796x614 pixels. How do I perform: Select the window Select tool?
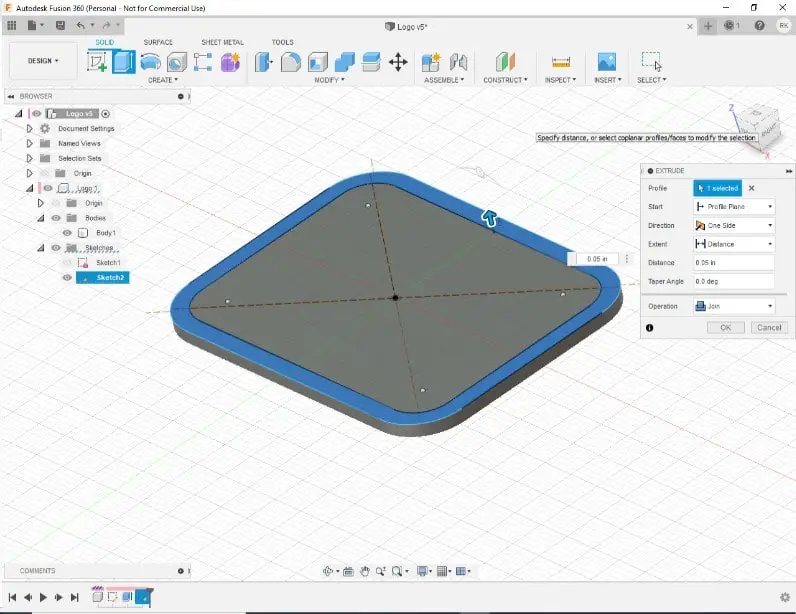click(651, 61)
